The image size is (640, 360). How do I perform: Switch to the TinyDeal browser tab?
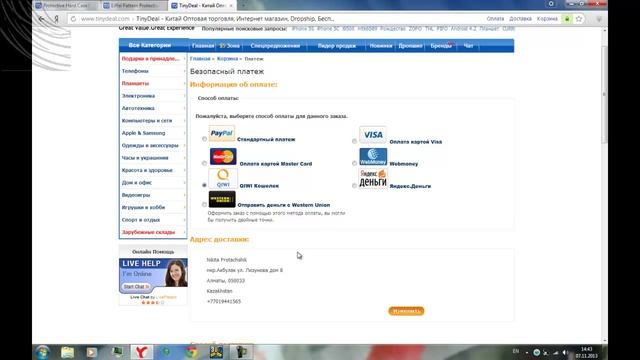tap(202, 5)
